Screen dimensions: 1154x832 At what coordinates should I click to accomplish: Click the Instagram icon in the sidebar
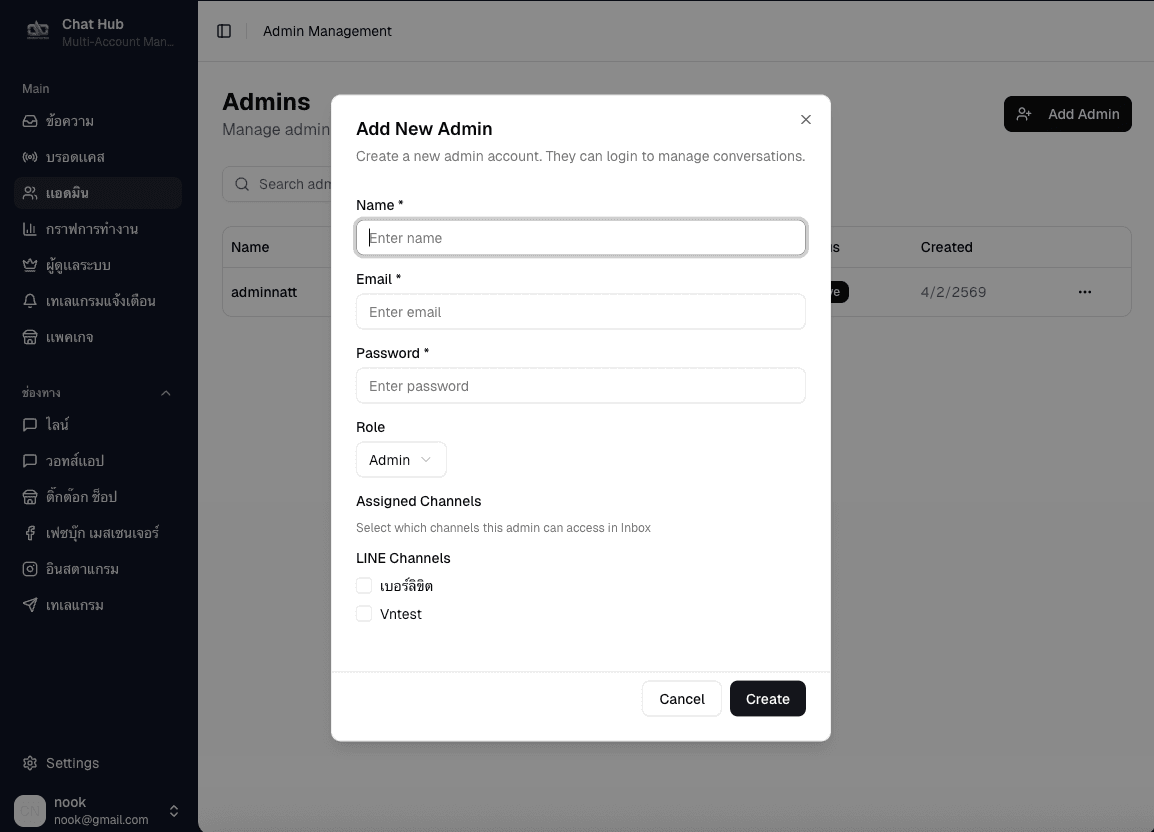[x=30, y=569]
